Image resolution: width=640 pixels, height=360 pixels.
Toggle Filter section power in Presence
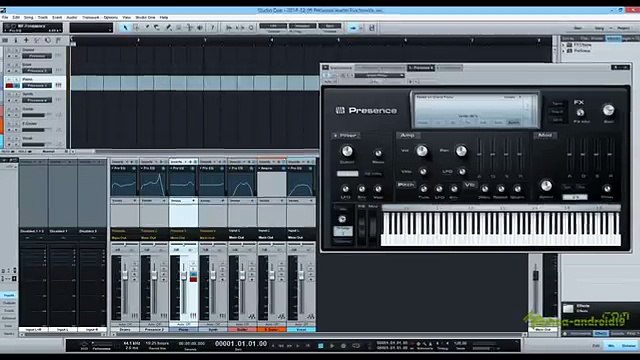[x=336, y=135]
